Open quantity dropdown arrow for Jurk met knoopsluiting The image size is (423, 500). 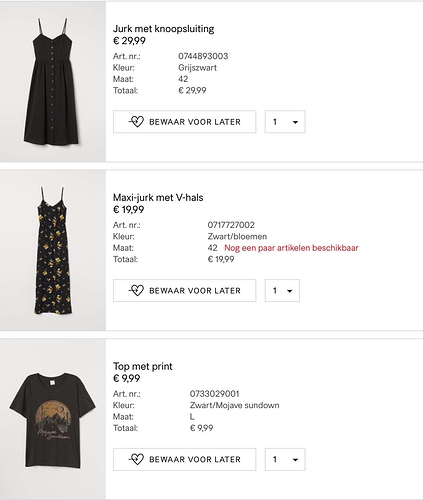point(295,122)
